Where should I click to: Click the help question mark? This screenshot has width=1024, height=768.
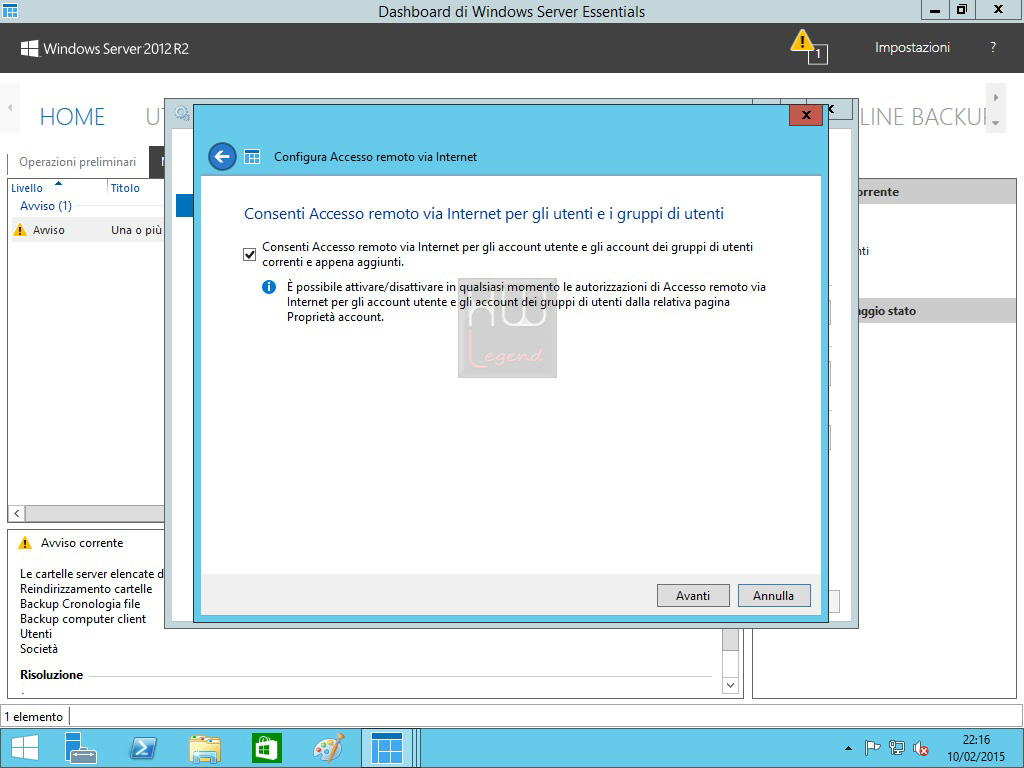[993, 47]
